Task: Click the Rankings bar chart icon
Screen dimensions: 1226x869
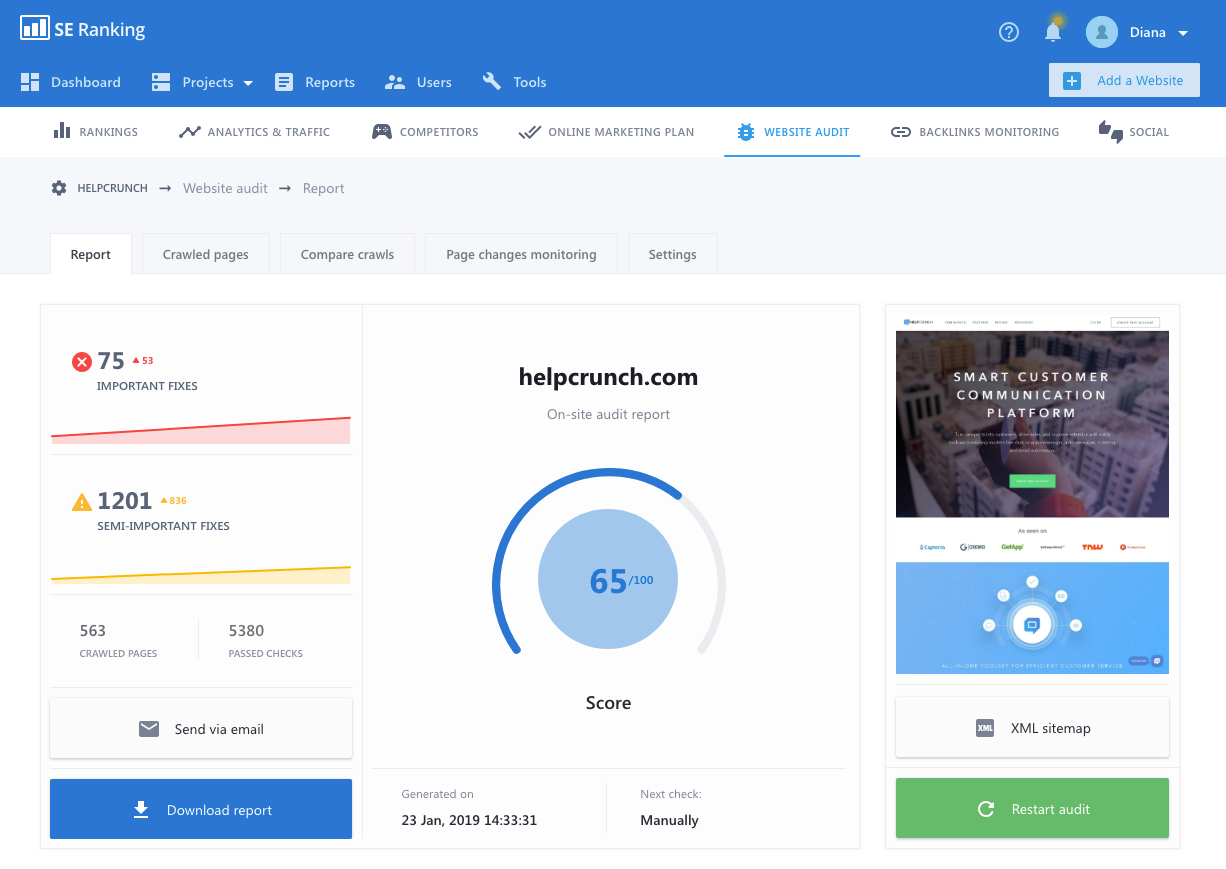Action: coord(61,131)
